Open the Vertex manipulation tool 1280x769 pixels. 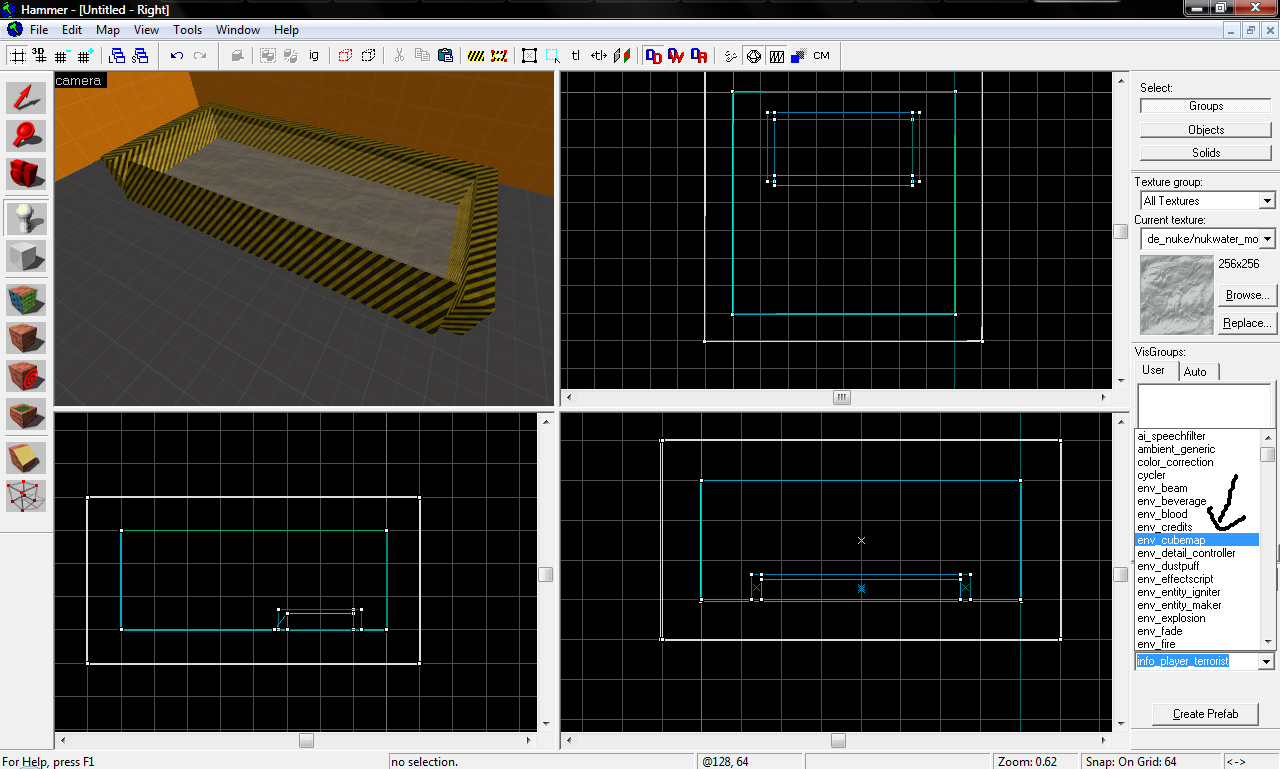[x=27, y=495]
